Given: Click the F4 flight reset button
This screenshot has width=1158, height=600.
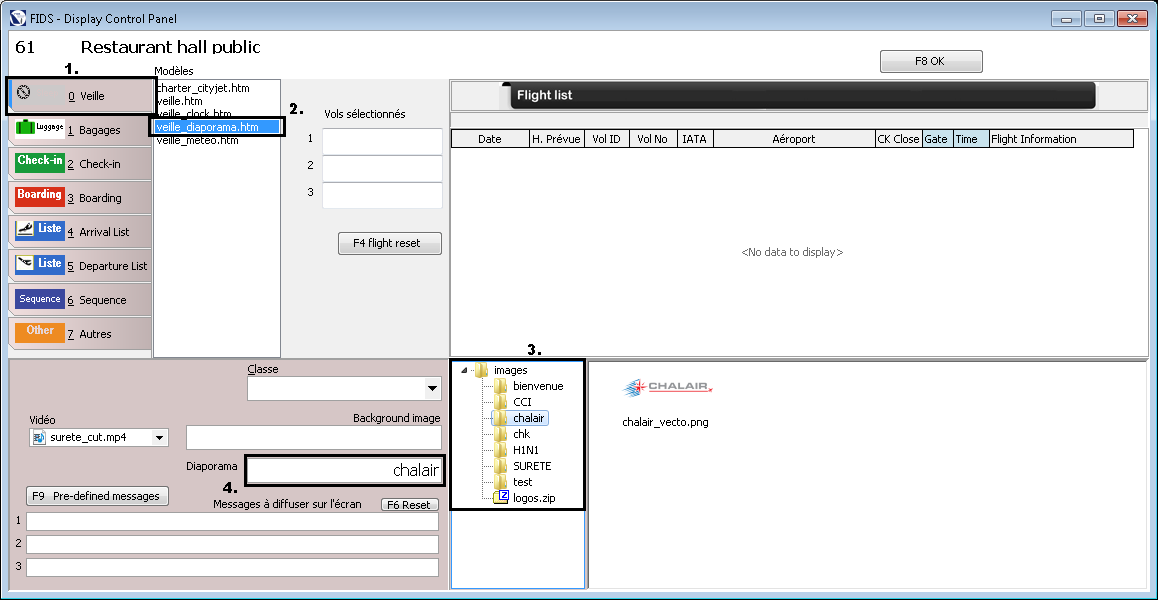Looking at the screenshot, I should [x=390, y=243].
